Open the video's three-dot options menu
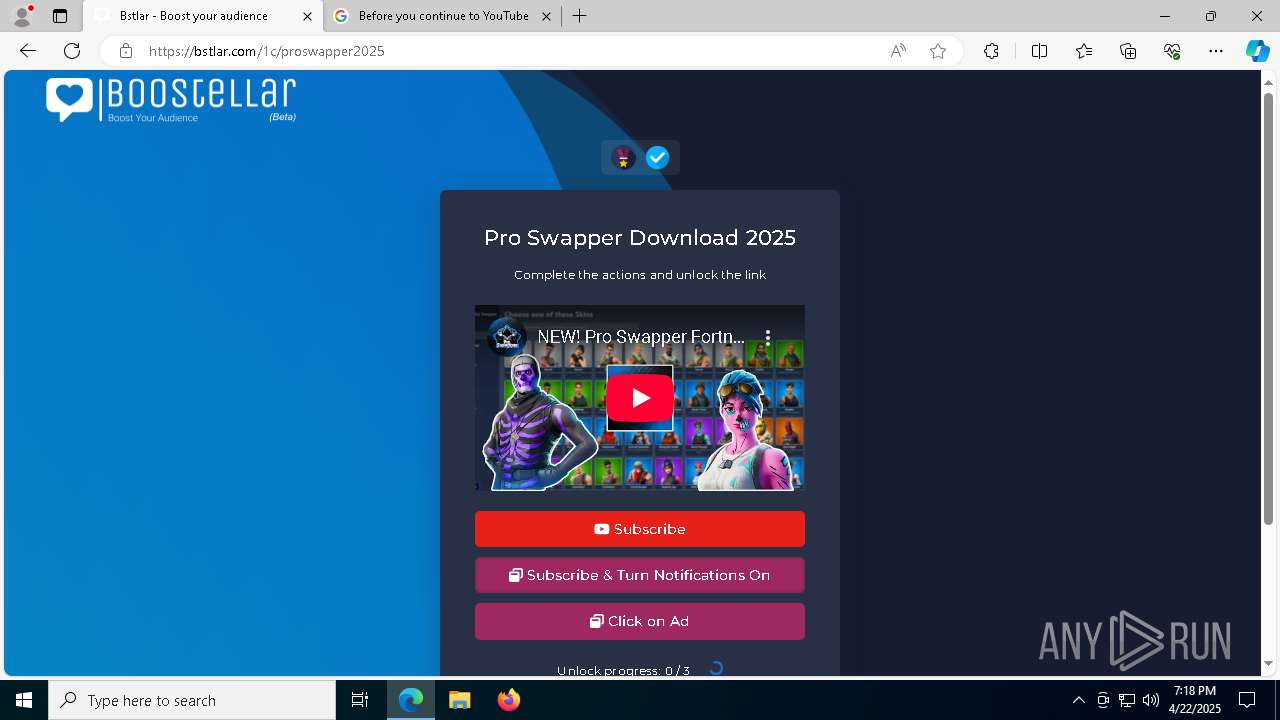This screenshot has height=720, width=1280. click(768, 337)
